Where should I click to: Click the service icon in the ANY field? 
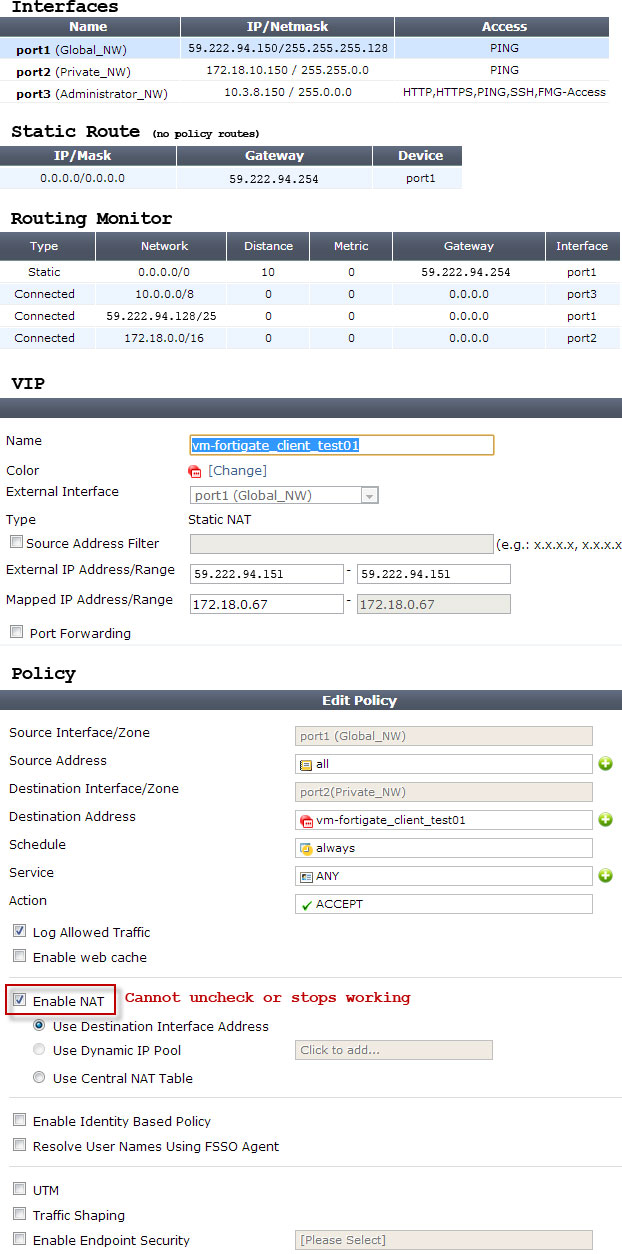tap(306, 876)
